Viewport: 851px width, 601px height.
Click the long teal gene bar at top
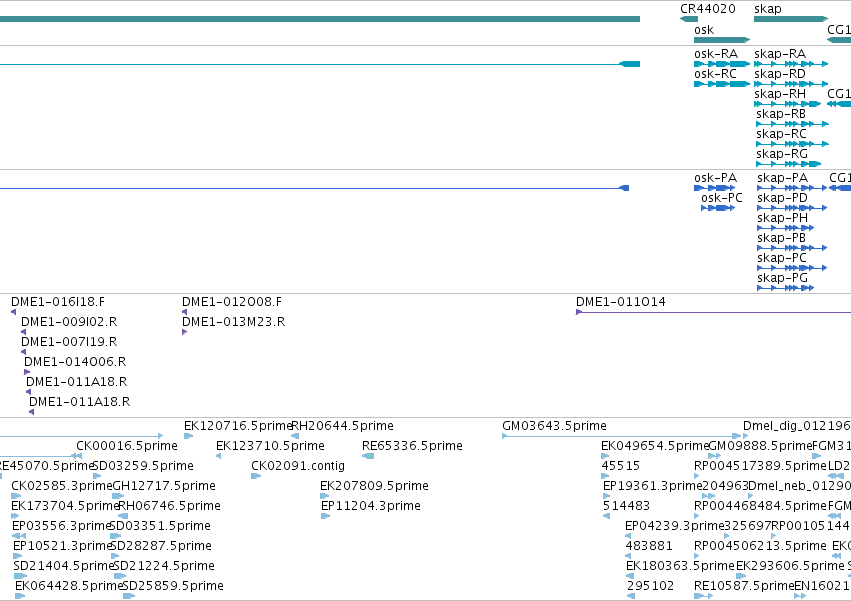coord(320,19)
